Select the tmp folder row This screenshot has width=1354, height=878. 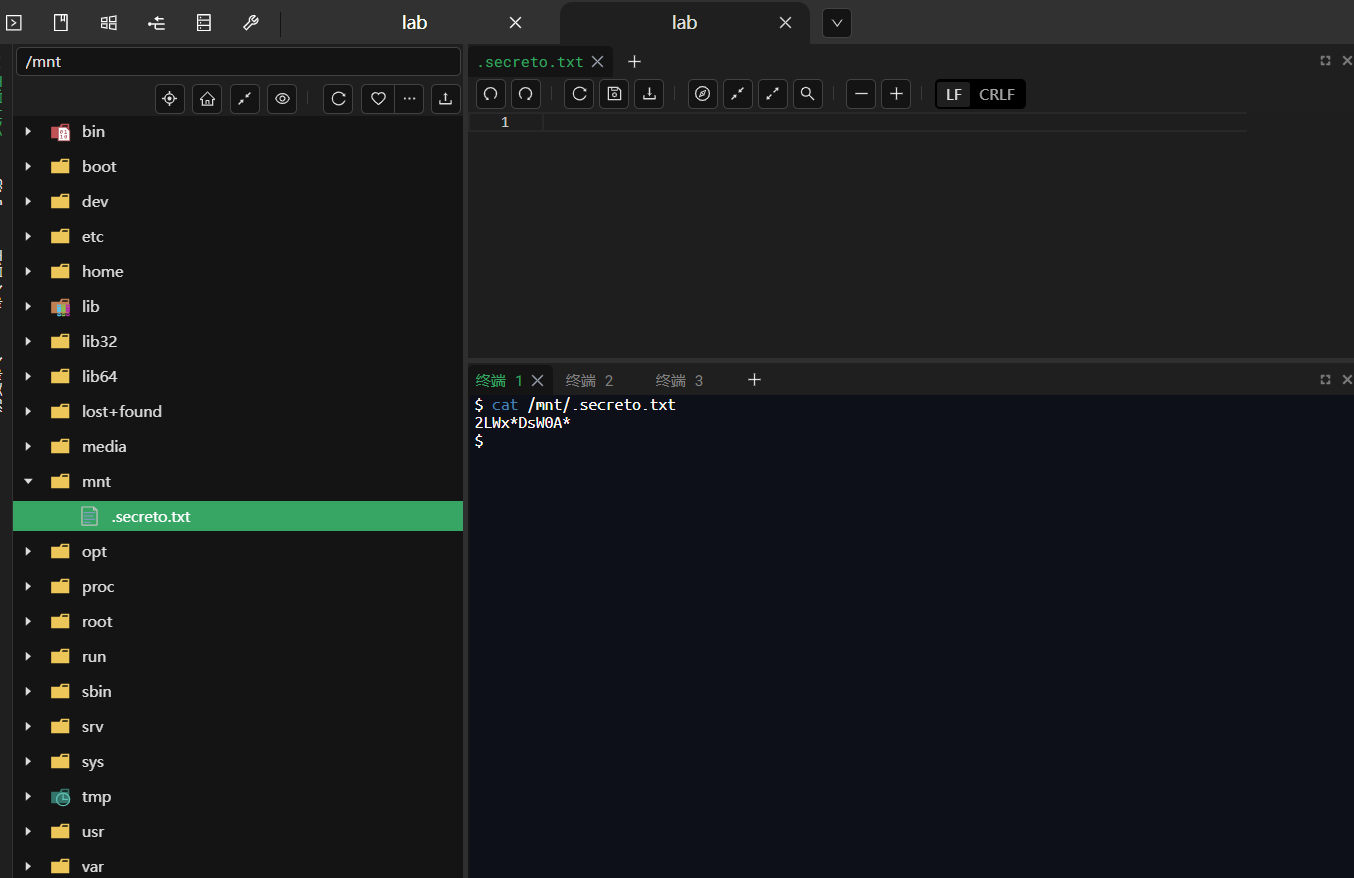tap(238, 797)
